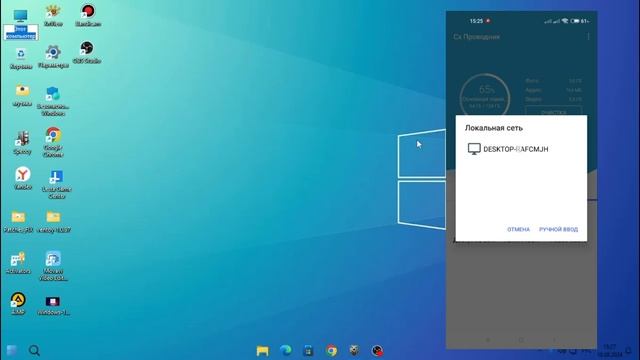
Task: Open the taskbar icon with the grey animal face
Action: [354, 350]
